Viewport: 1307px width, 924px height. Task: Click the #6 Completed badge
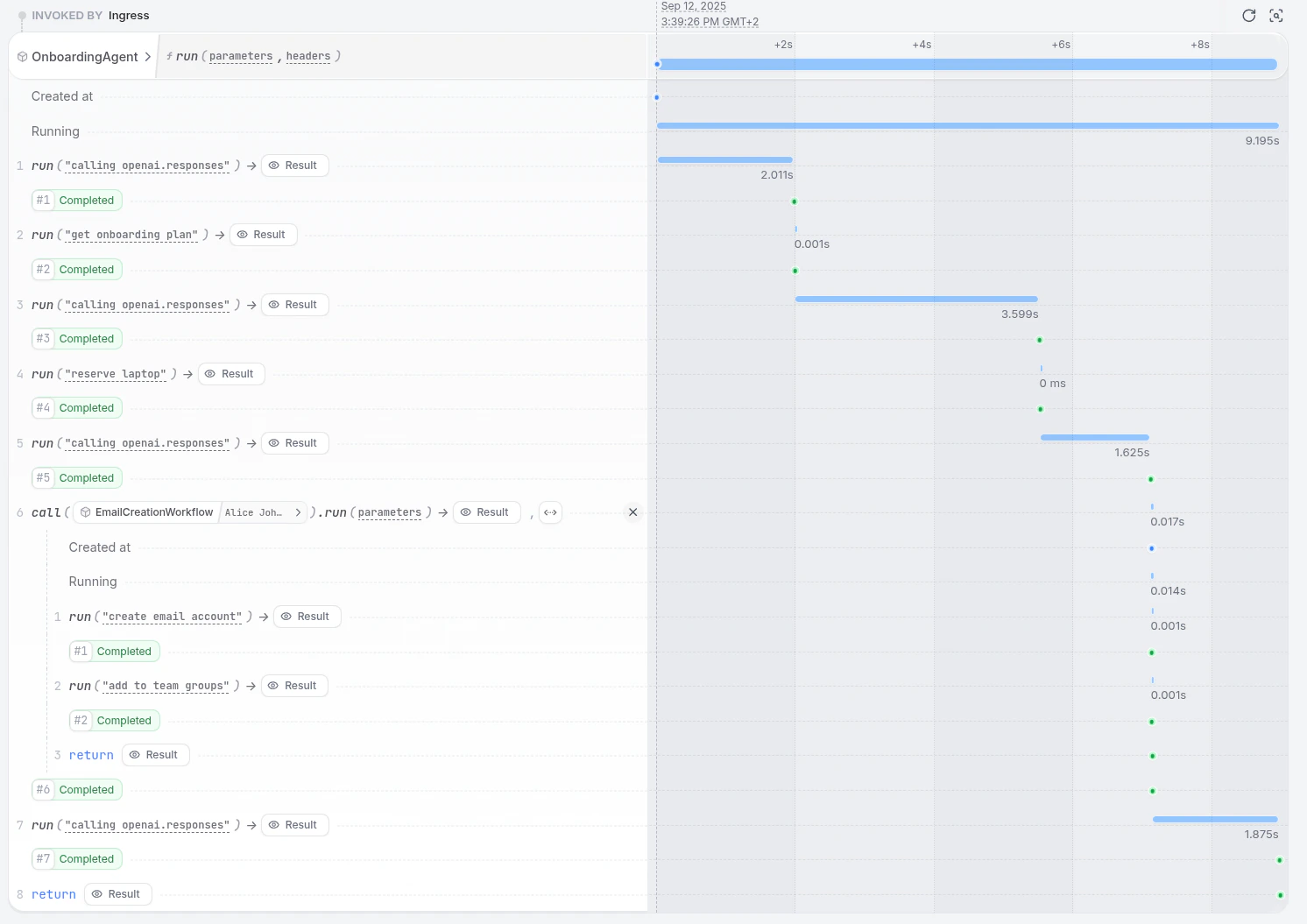(77, 790)
